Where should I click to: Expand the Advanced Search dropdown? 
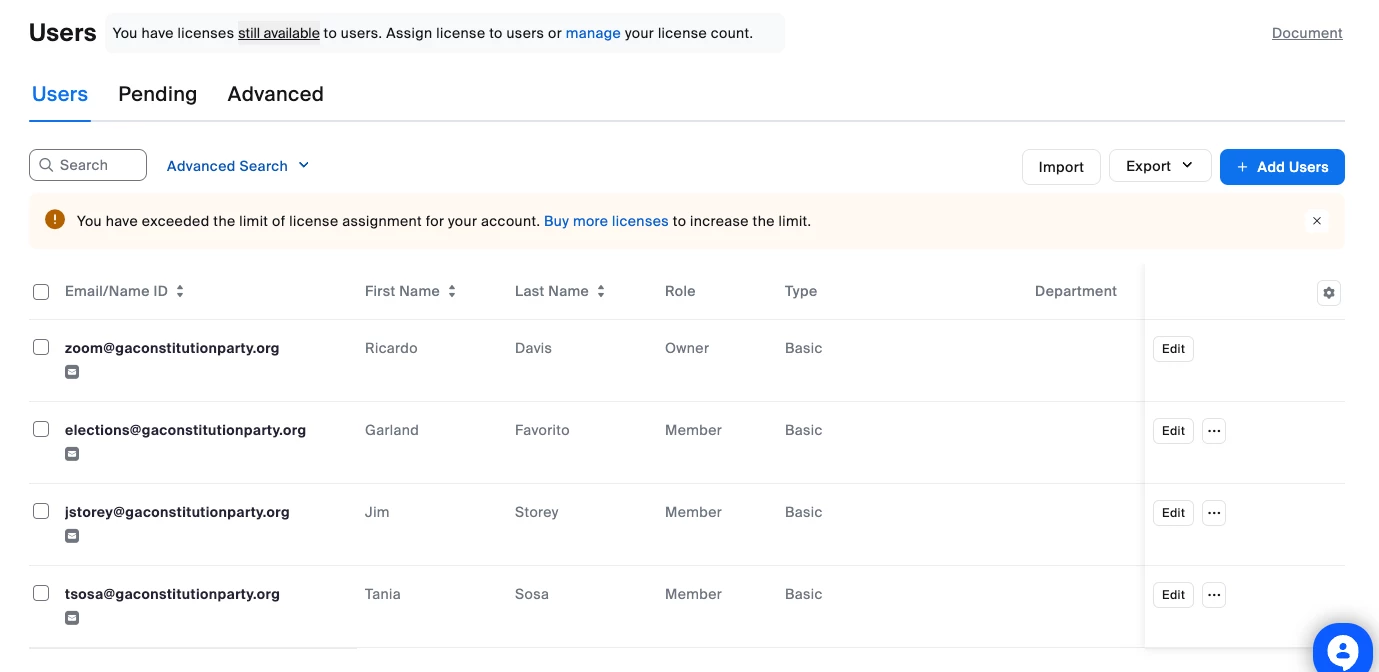point(238,166)
